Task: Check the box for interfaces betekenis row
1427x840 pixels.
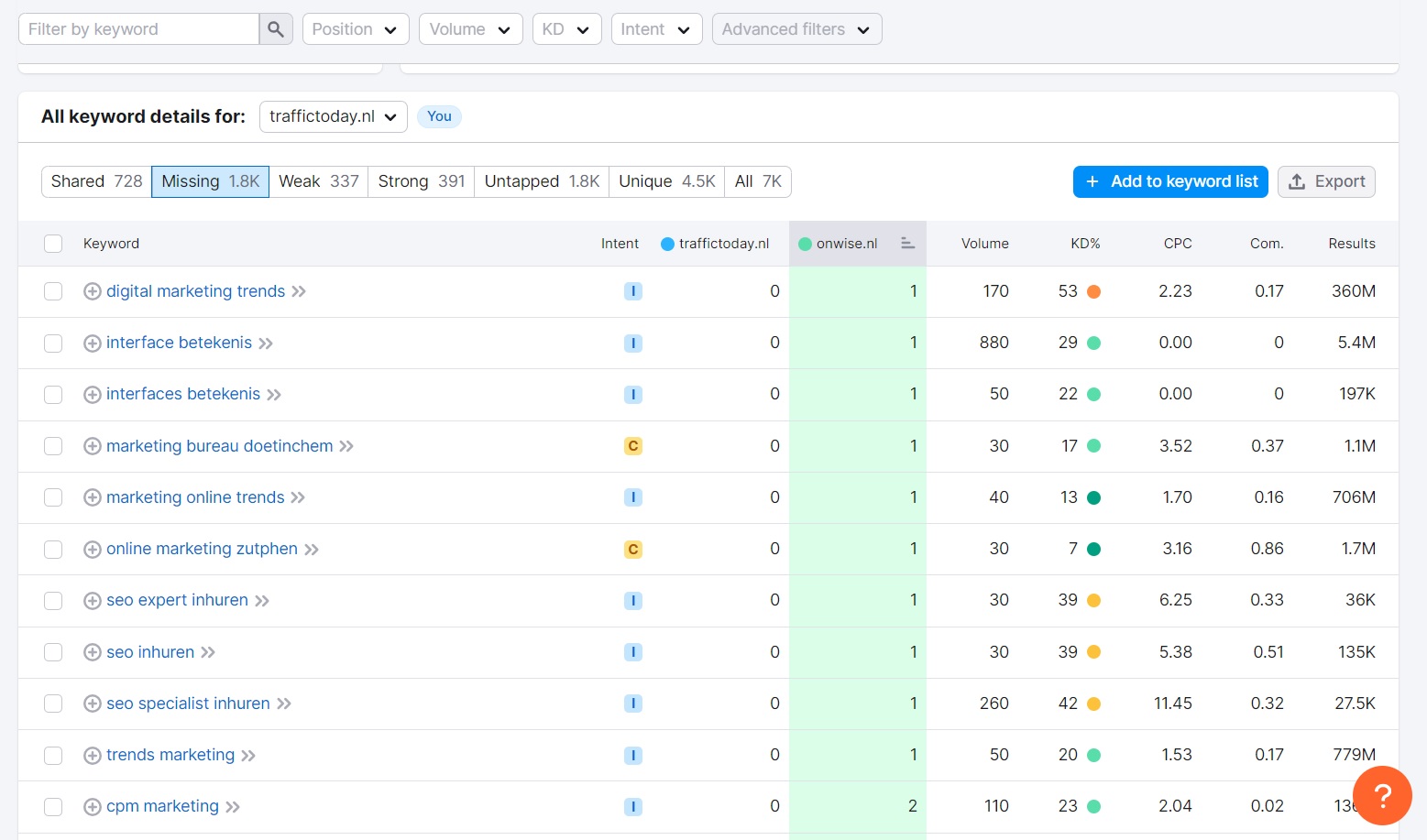Action: [53, 395]
